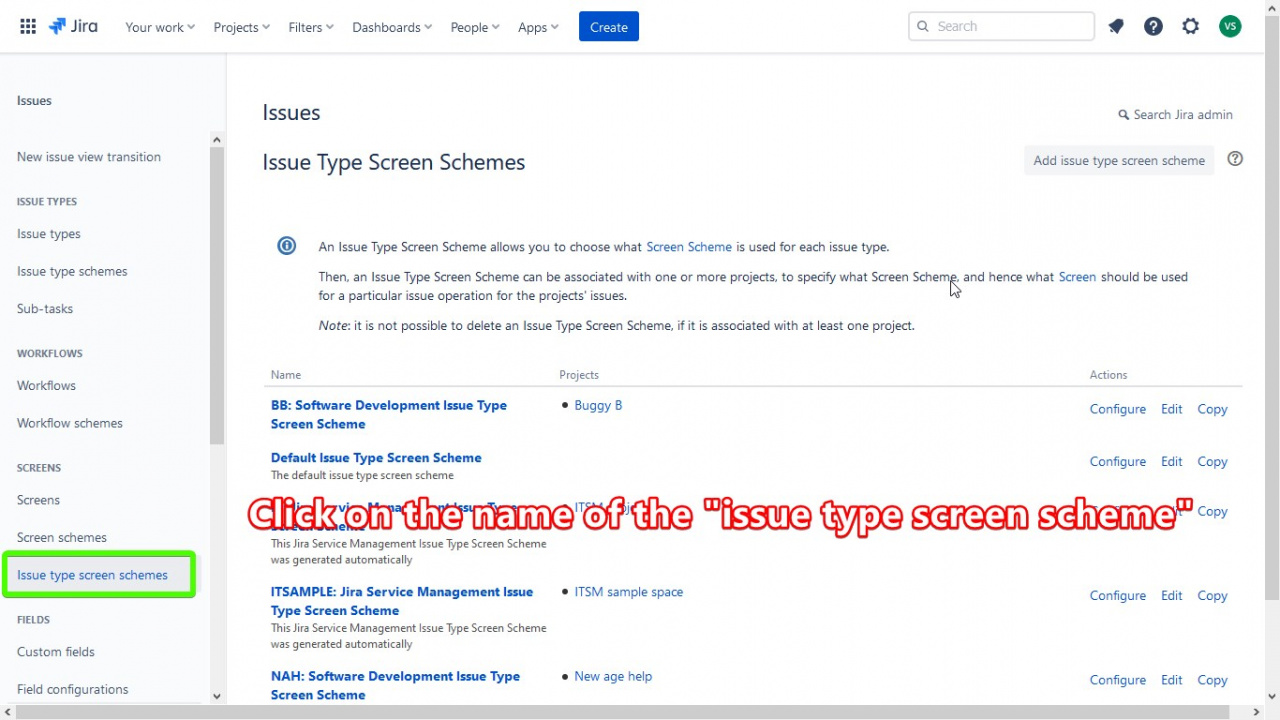1280x720 pixels.
Task: Click the sidebar scroll up arrow
Action: tap(217, 140)
